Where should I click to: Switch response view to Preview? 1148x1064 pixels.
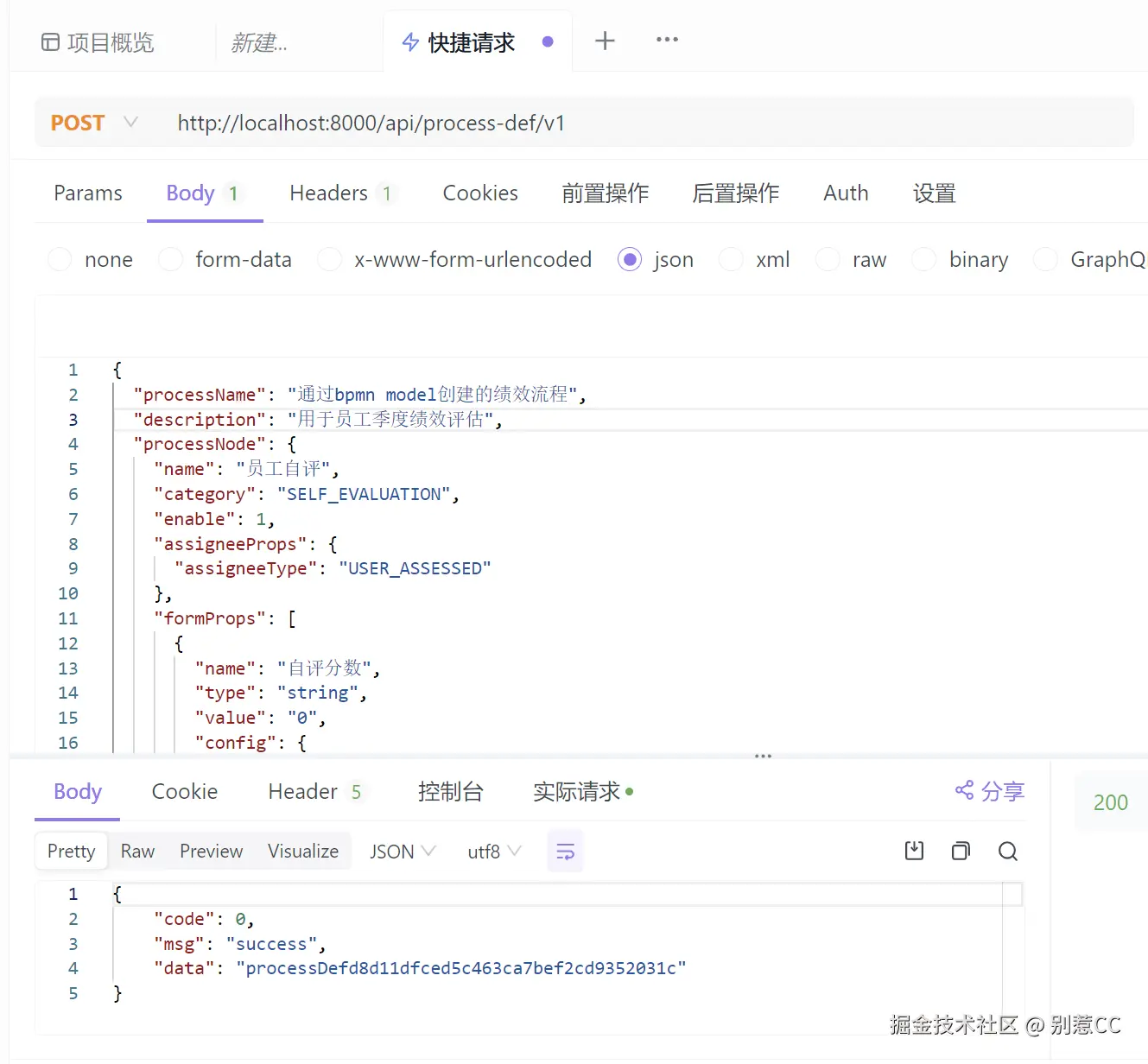pyautogui.click(x=211, y=852)
